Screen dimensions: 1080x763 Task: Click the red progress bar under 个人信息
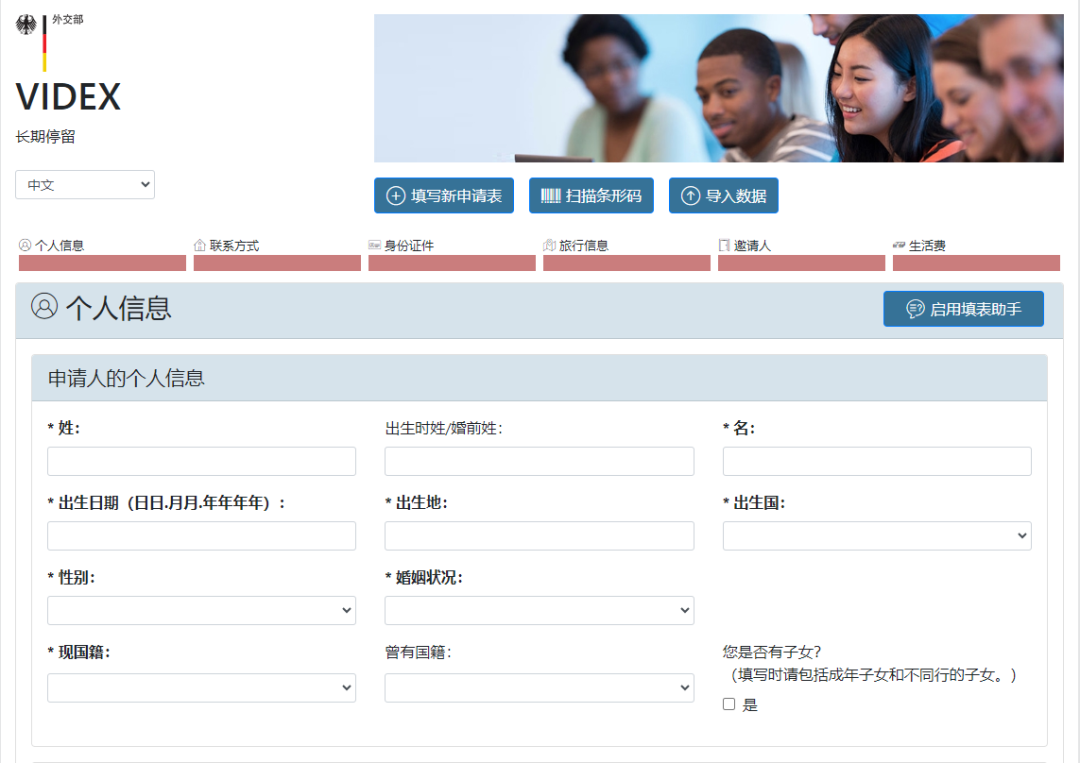click(102, 263)
